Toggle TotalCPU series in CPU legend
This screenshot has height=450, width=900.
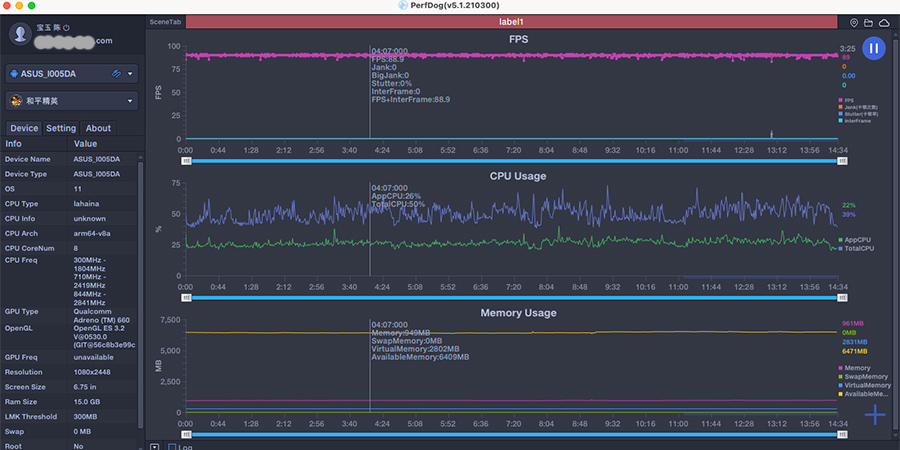click(x=856, y=249)
